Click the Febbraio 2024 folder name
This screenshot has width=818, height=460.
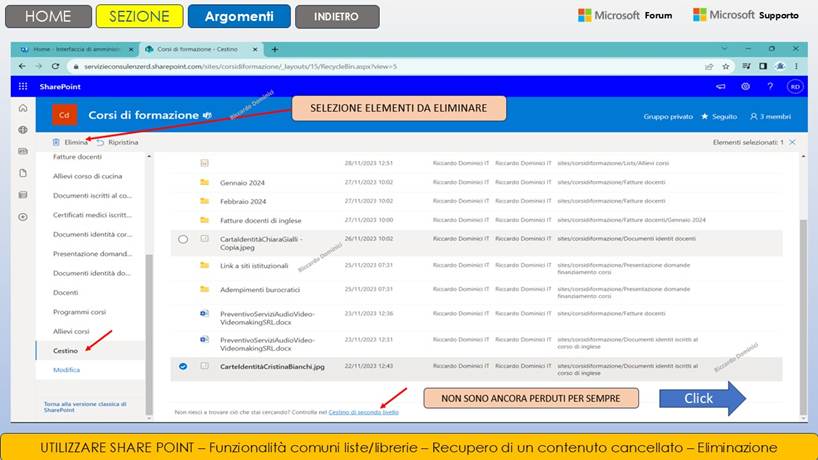(x=243, y=201)
